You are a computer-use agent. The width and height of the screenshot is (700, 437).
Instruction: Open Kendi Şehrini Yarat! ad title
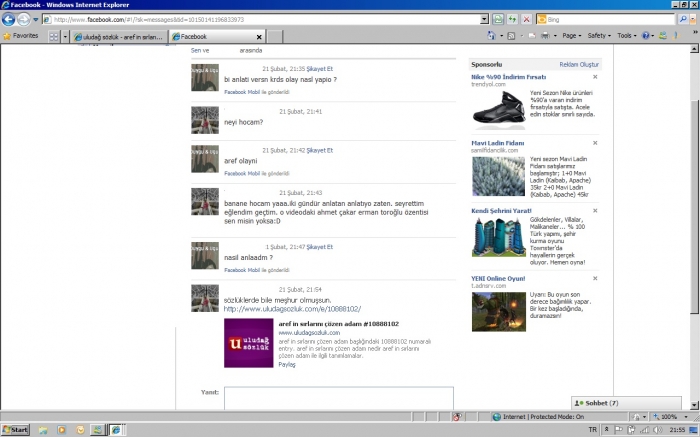tap(501, 211)
